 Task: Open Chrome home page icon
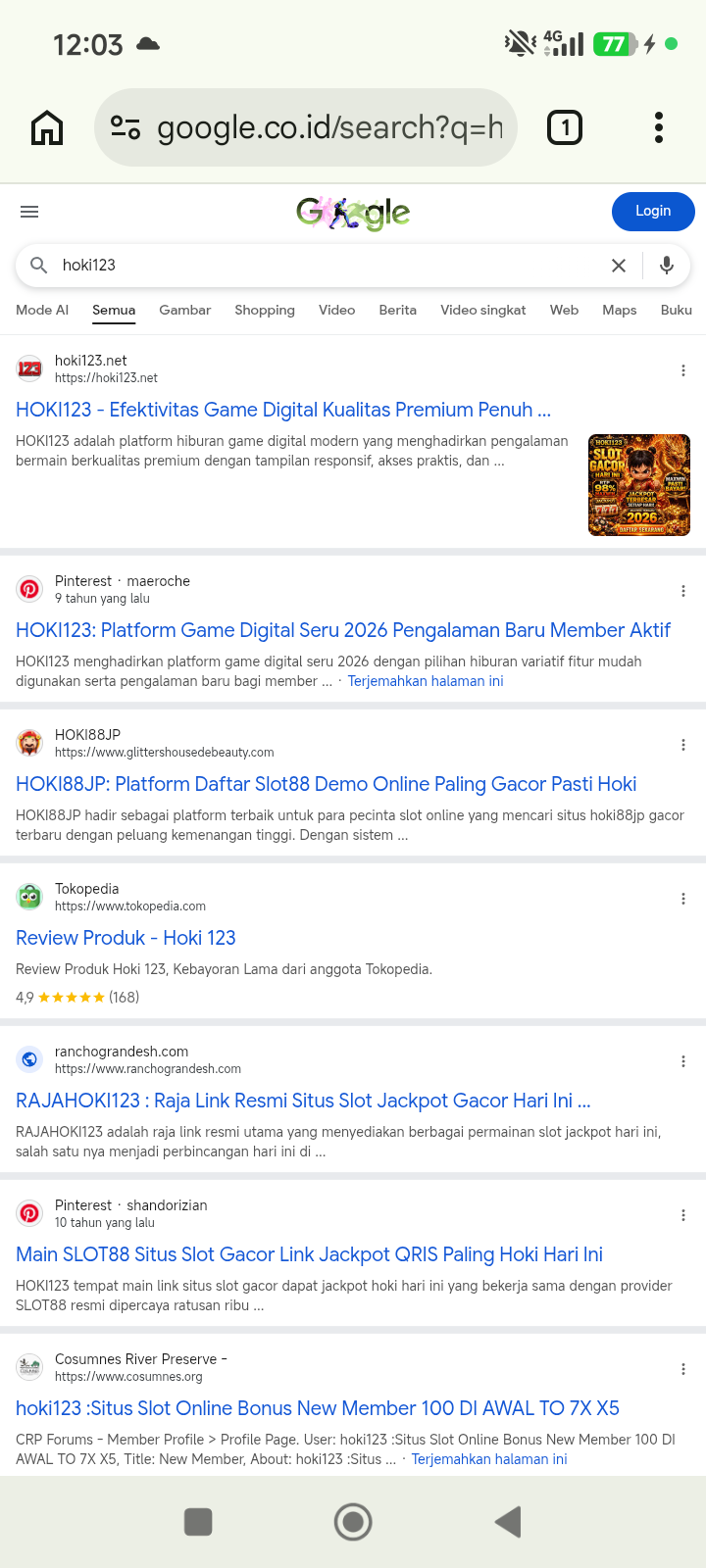[47, 127]
